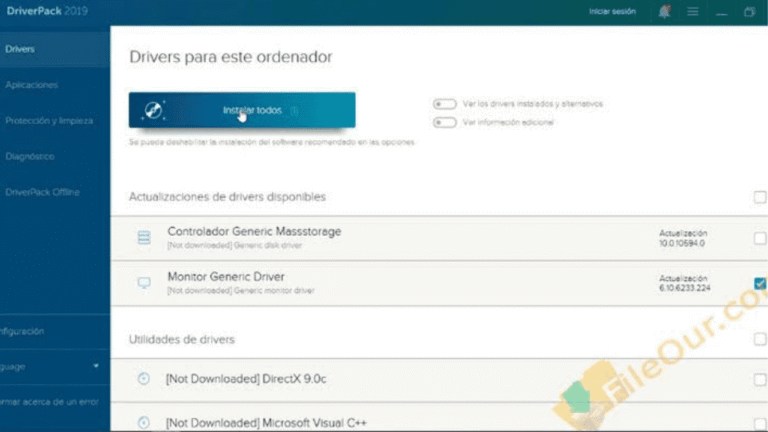Open the hamburger menu icon
The height and width of the screenshot is (432, 768).
(693, 11)
